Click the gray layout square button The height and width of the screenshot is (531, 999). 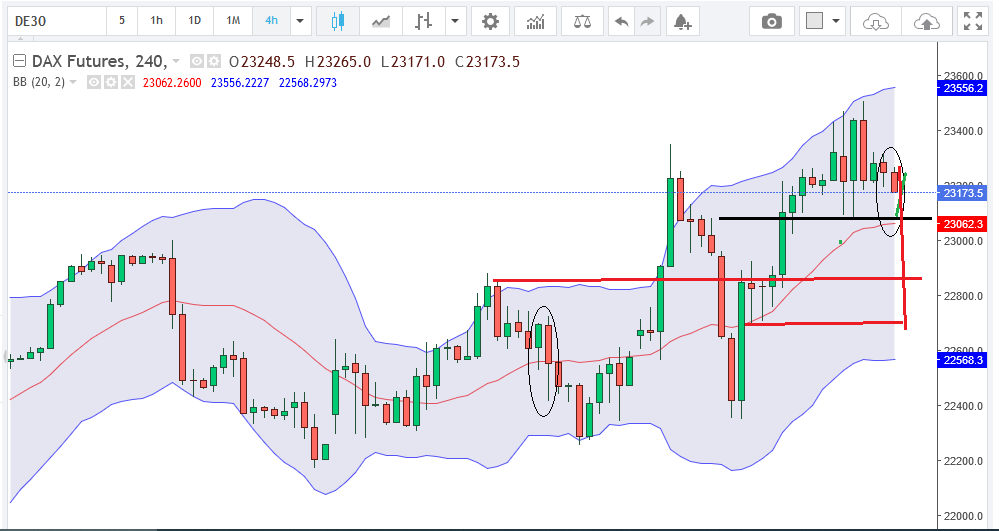click(814, 21)
